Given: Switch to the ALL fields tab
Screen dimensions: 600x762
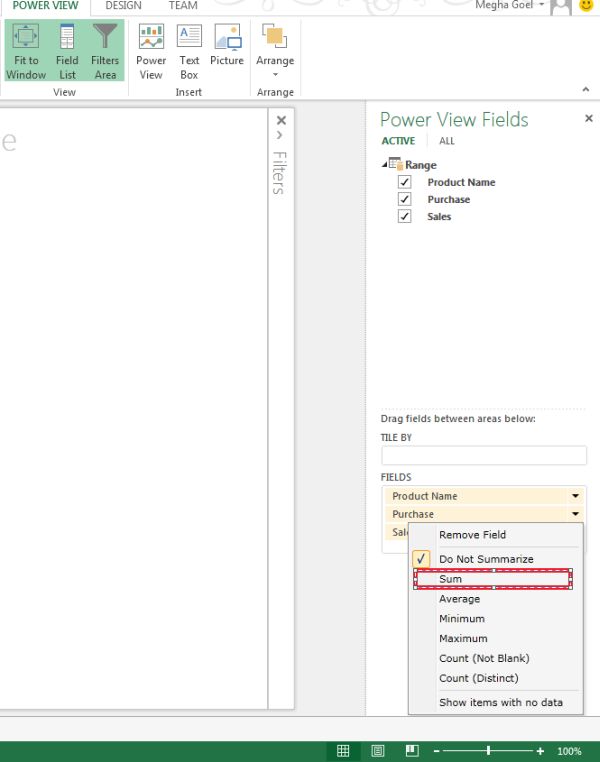Looking at the screenshot, I should tap(446, 141).
